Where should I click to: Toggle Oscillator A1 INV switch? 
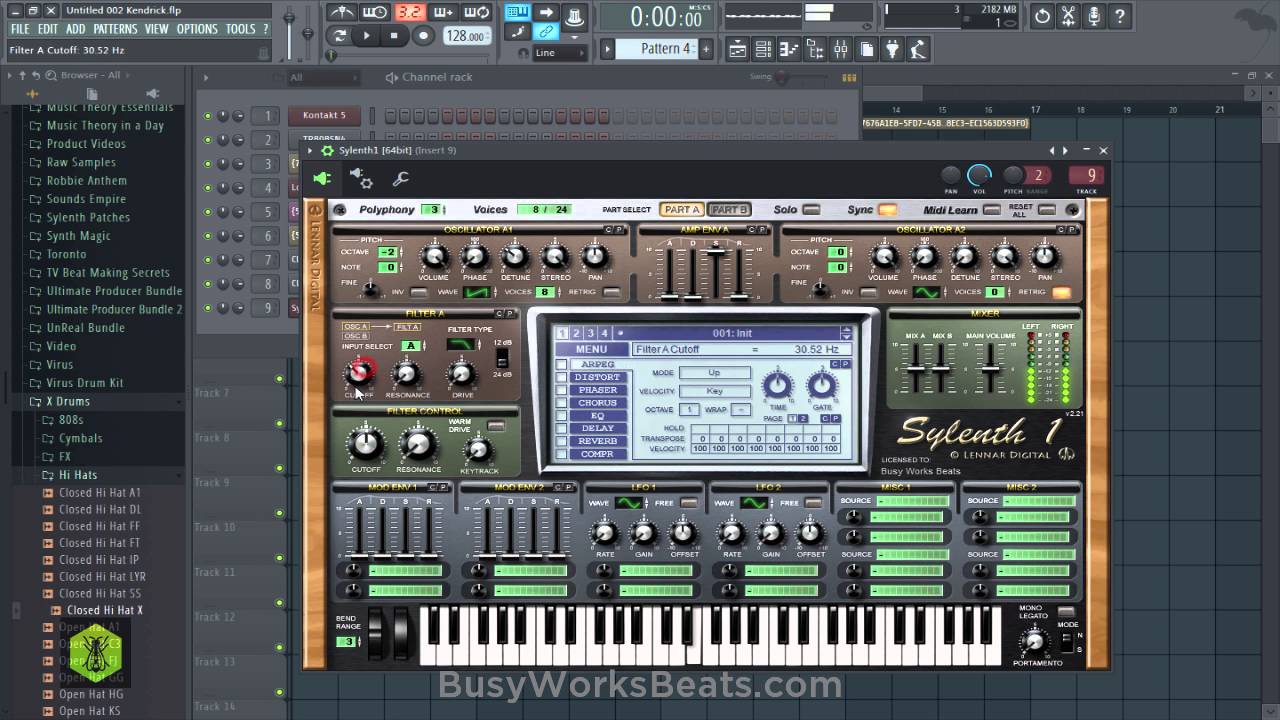coord(419,293)
